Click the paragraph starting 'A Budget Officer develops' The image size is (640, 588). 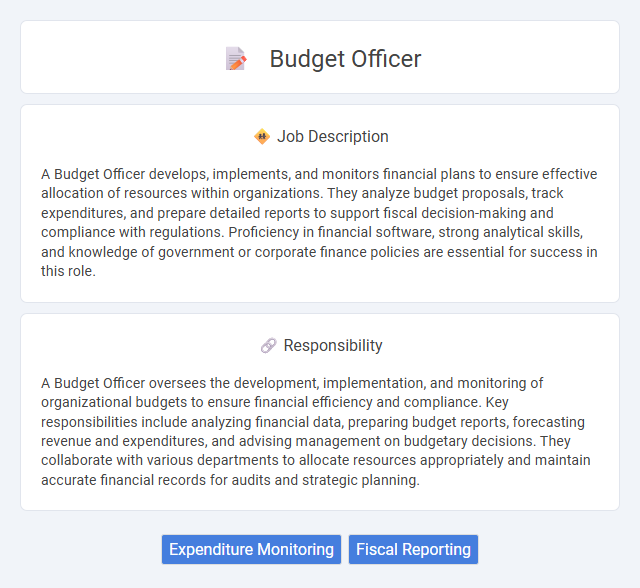point(319,222)
